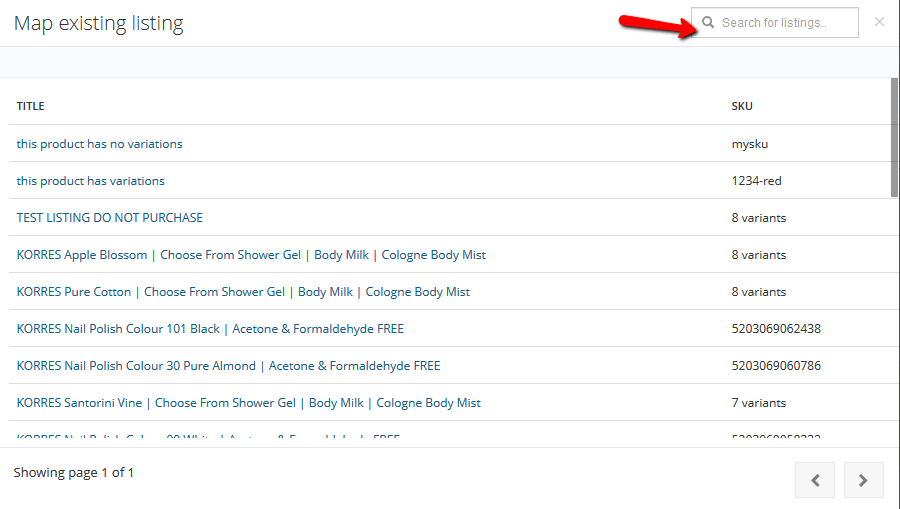Map the KORRES Santorini Vine listing

coord(248,403)
